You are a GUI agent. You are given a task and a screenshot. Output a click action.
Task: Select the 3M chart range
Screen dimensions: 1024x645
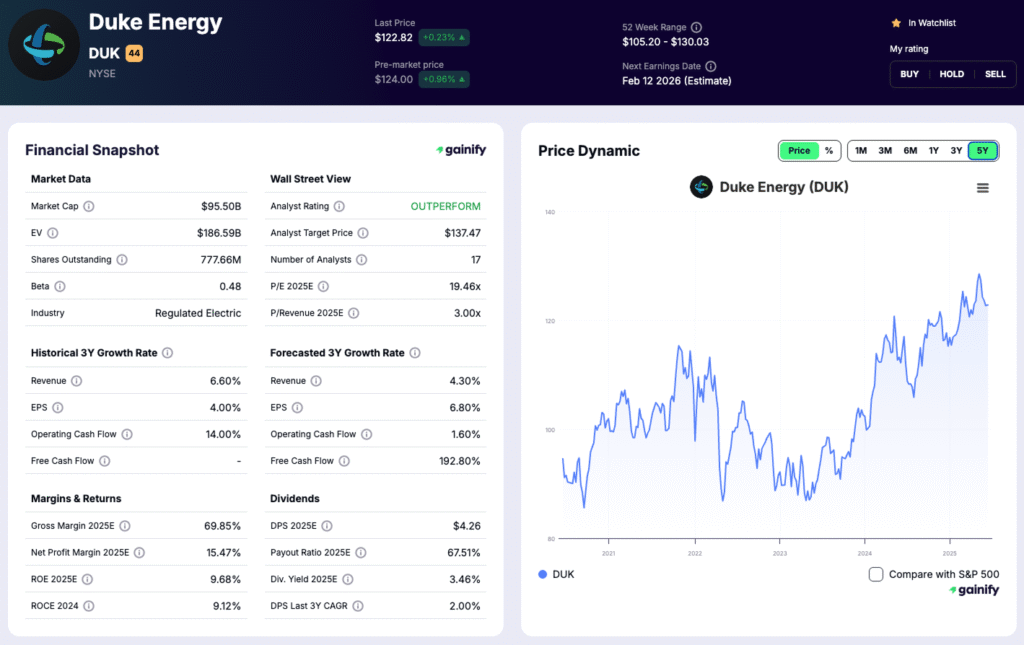click(x=885, y=150)
